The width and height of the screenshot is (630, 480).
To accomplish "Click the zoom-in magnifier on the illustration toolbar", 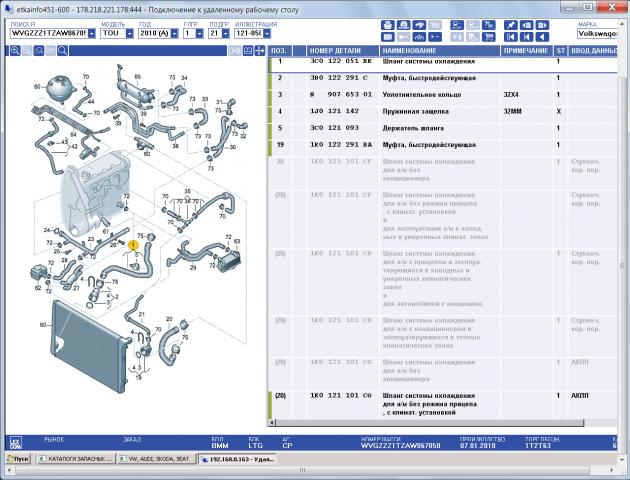I will (15, 51).
